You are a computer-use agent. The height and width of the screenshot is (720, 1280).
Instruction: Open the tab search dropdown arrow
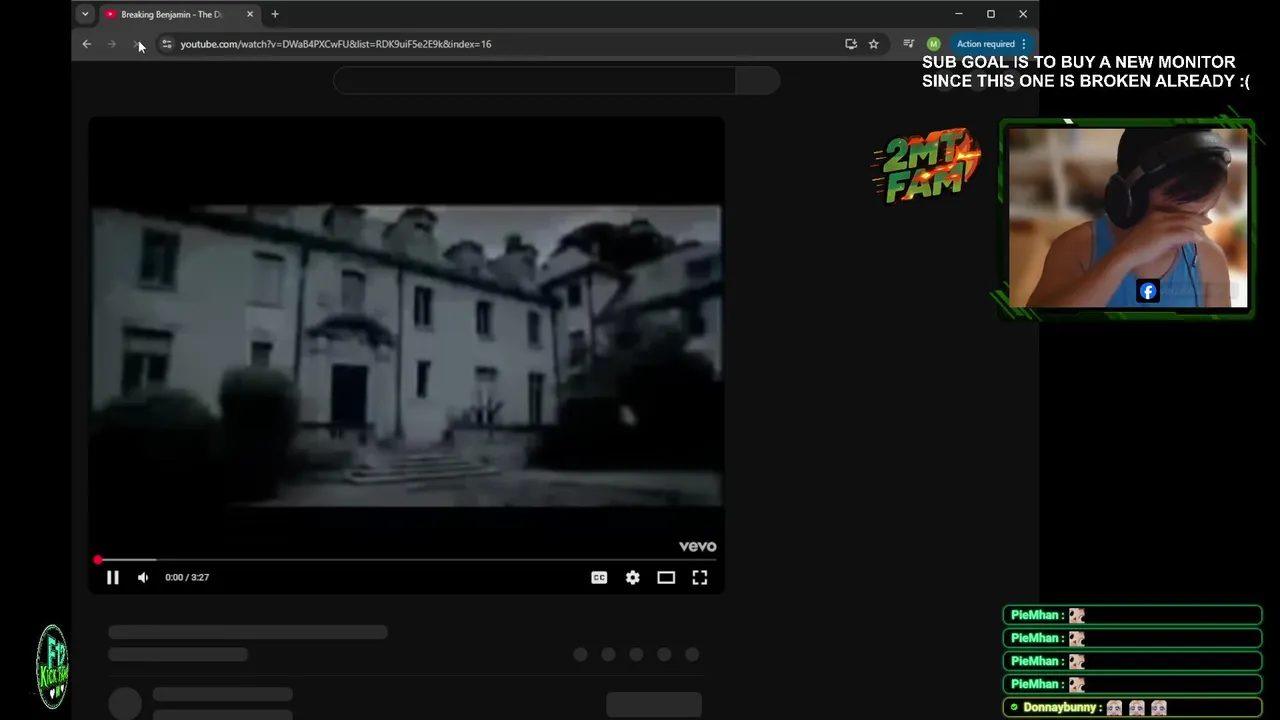(x=85, y=14)
